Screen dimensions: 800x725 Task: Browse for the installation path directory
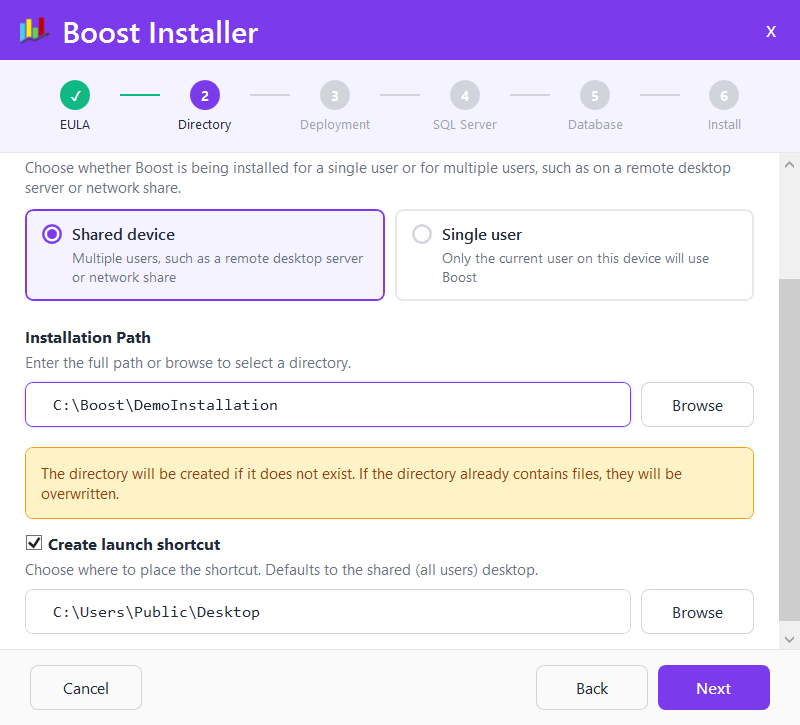[697, 405]
